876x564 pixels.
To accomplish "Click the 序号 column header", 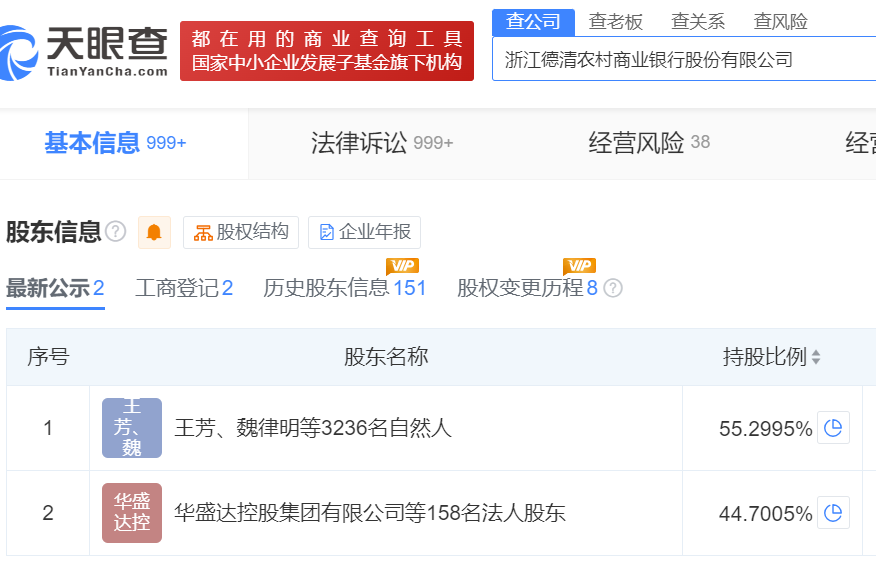I will tap(48, 357).
